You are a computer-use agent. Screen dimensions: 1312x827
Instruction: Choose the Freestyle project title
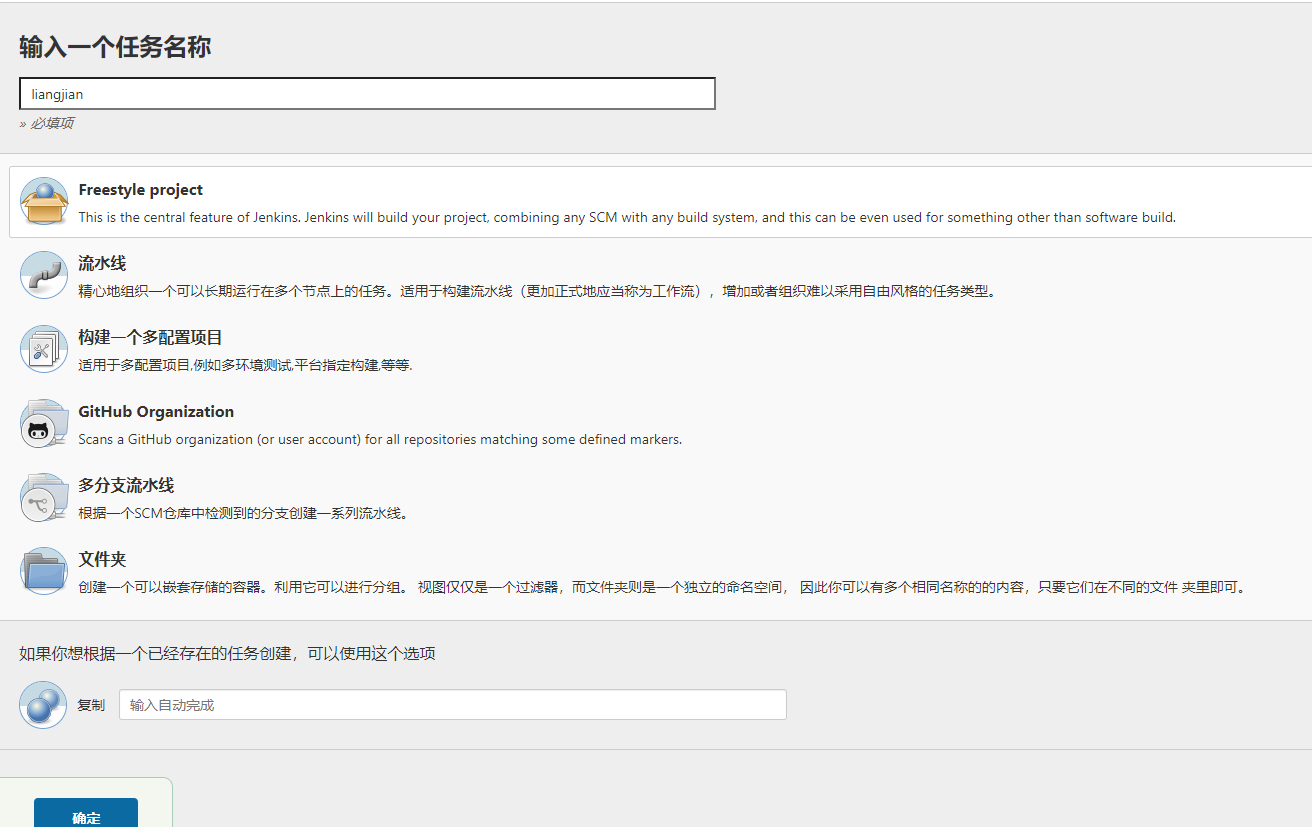[140, 190]
